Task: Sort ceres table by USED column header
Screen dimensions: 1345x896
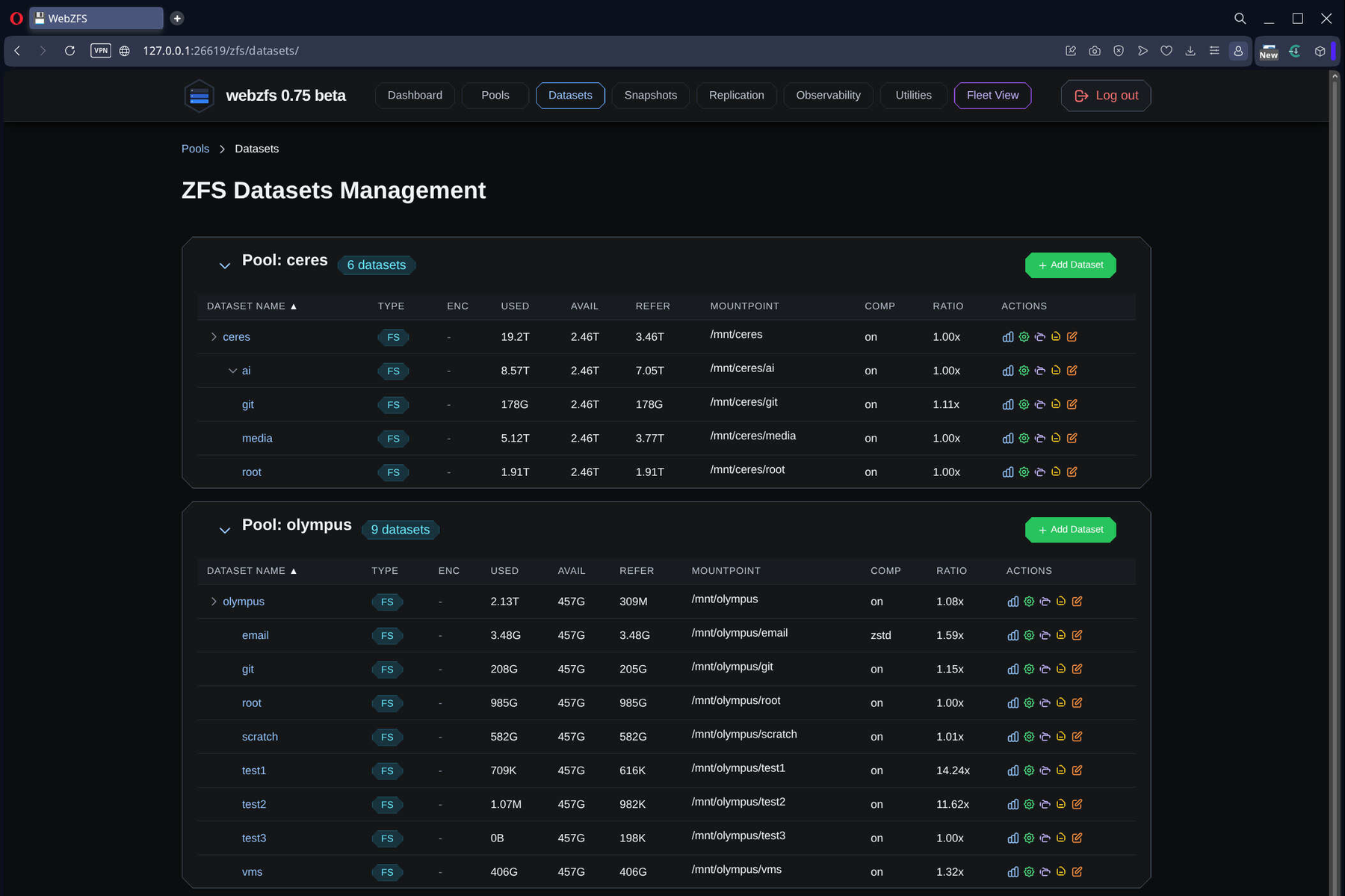Action: (515, 306)
